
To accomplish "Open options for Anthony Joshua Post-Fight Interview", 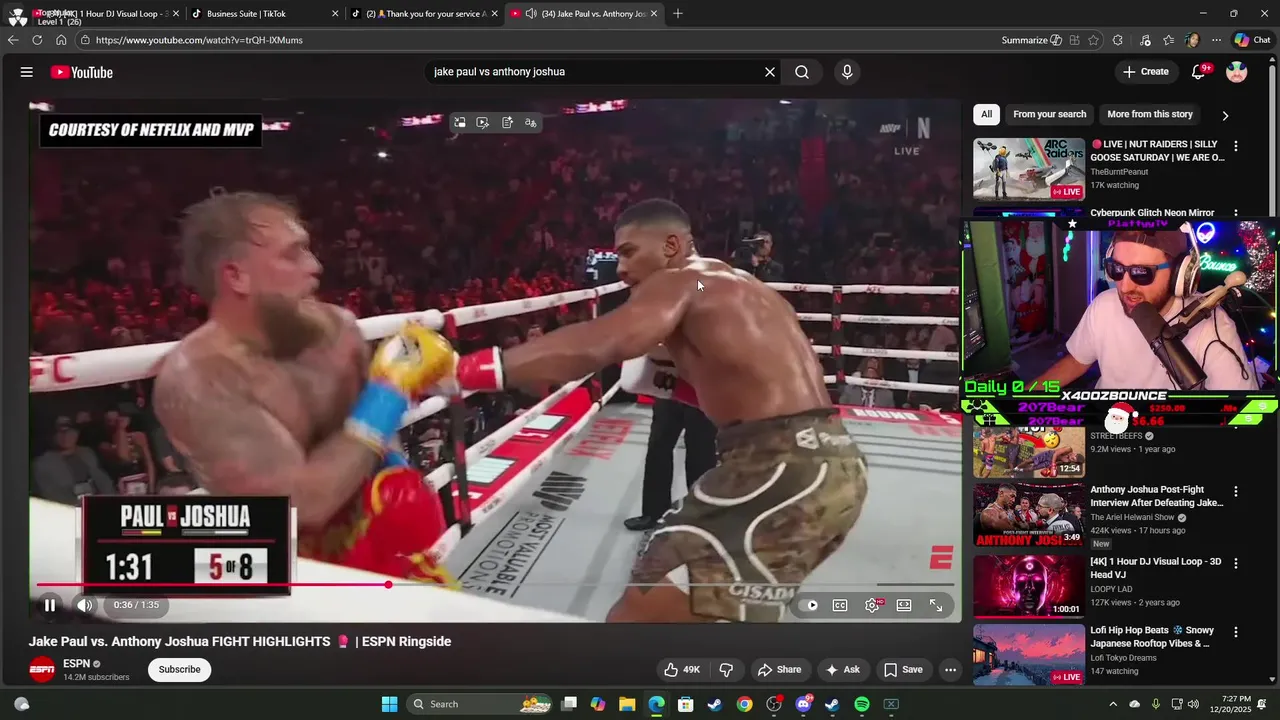I will click(x=1235, y=492).
